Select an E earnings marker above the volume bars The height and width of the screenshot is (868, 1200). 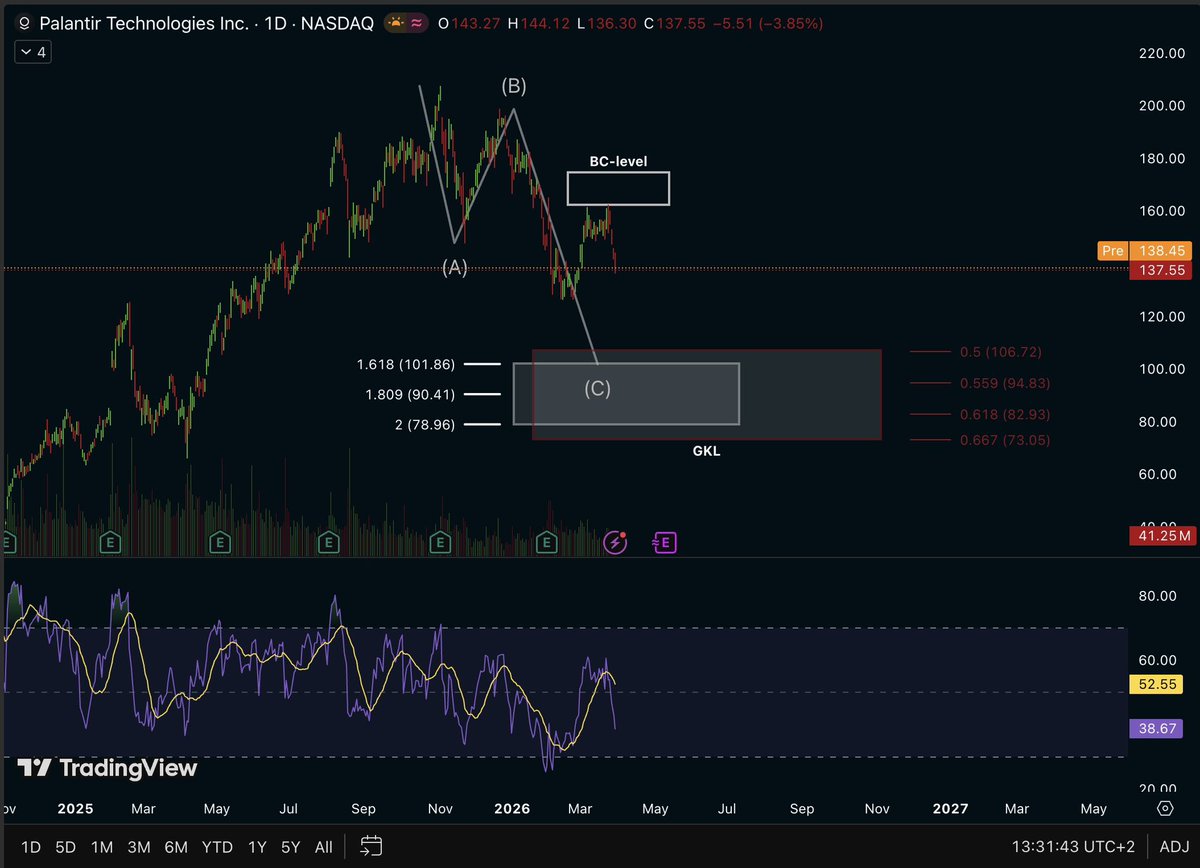tap(439, 543)
